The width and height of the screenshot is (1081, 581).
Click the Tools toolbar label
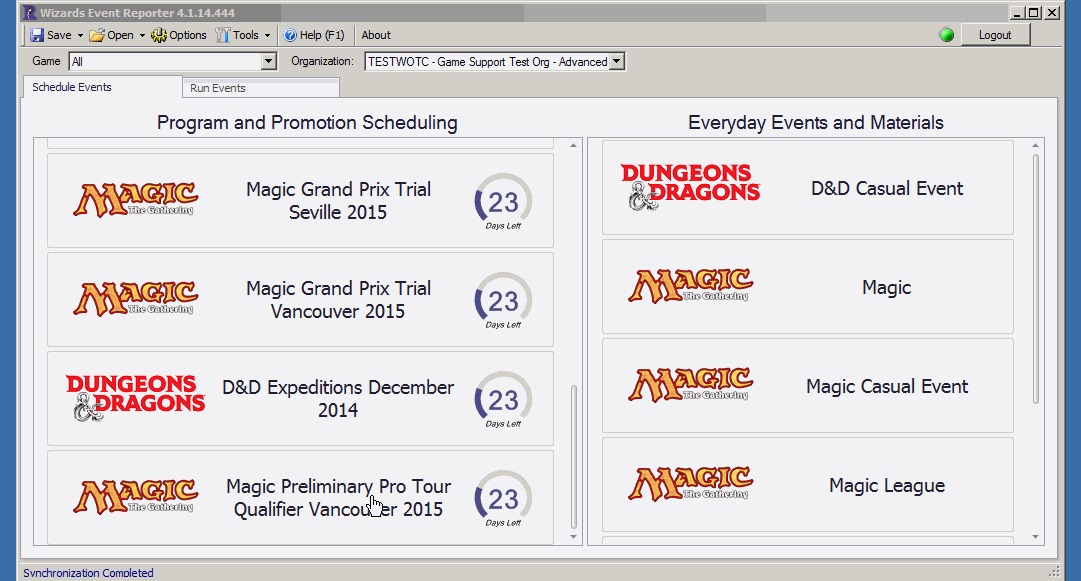tap(245, 35)
